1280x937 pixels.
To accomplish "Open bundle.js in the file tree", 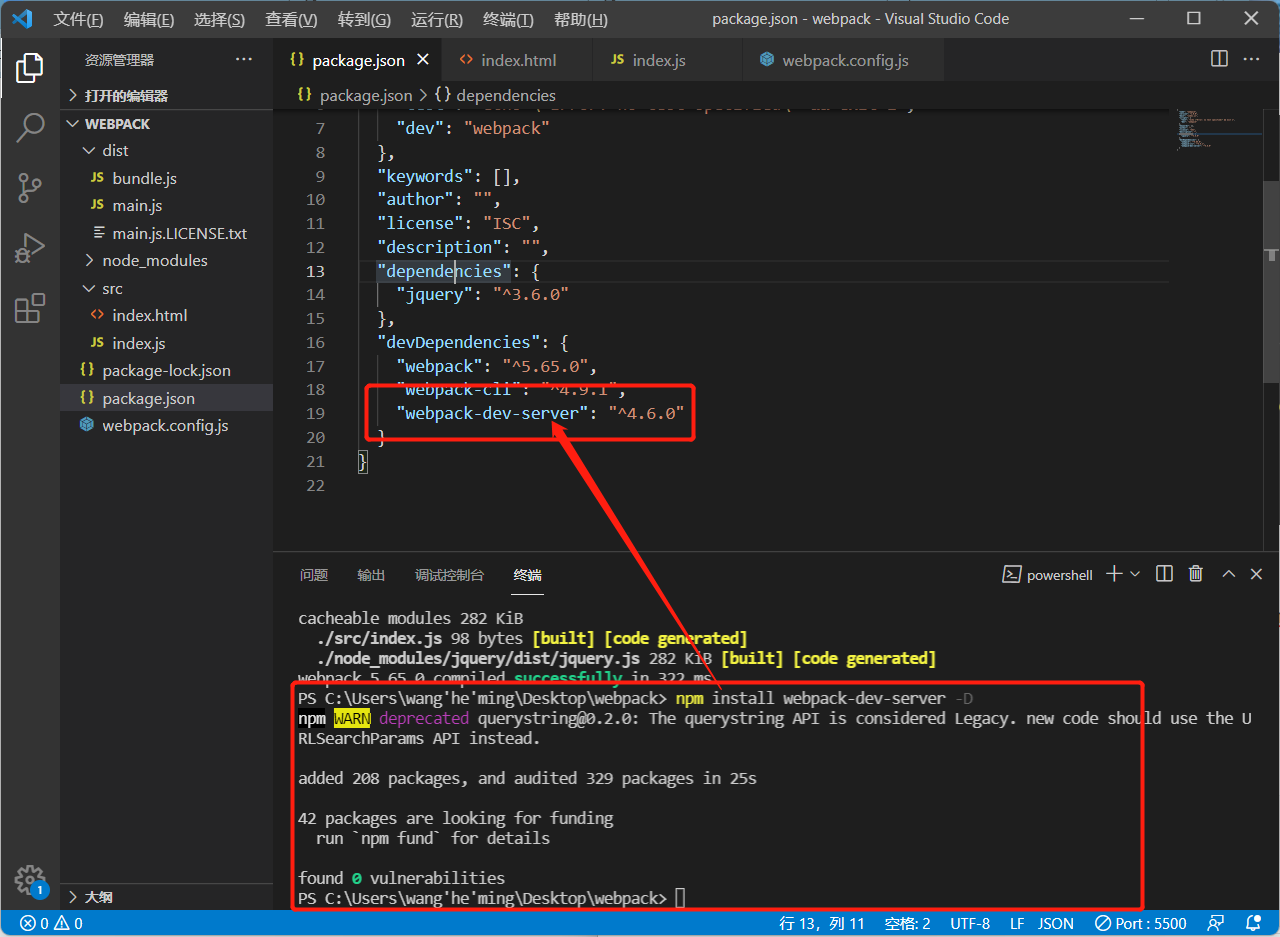I will click(166, 178).
